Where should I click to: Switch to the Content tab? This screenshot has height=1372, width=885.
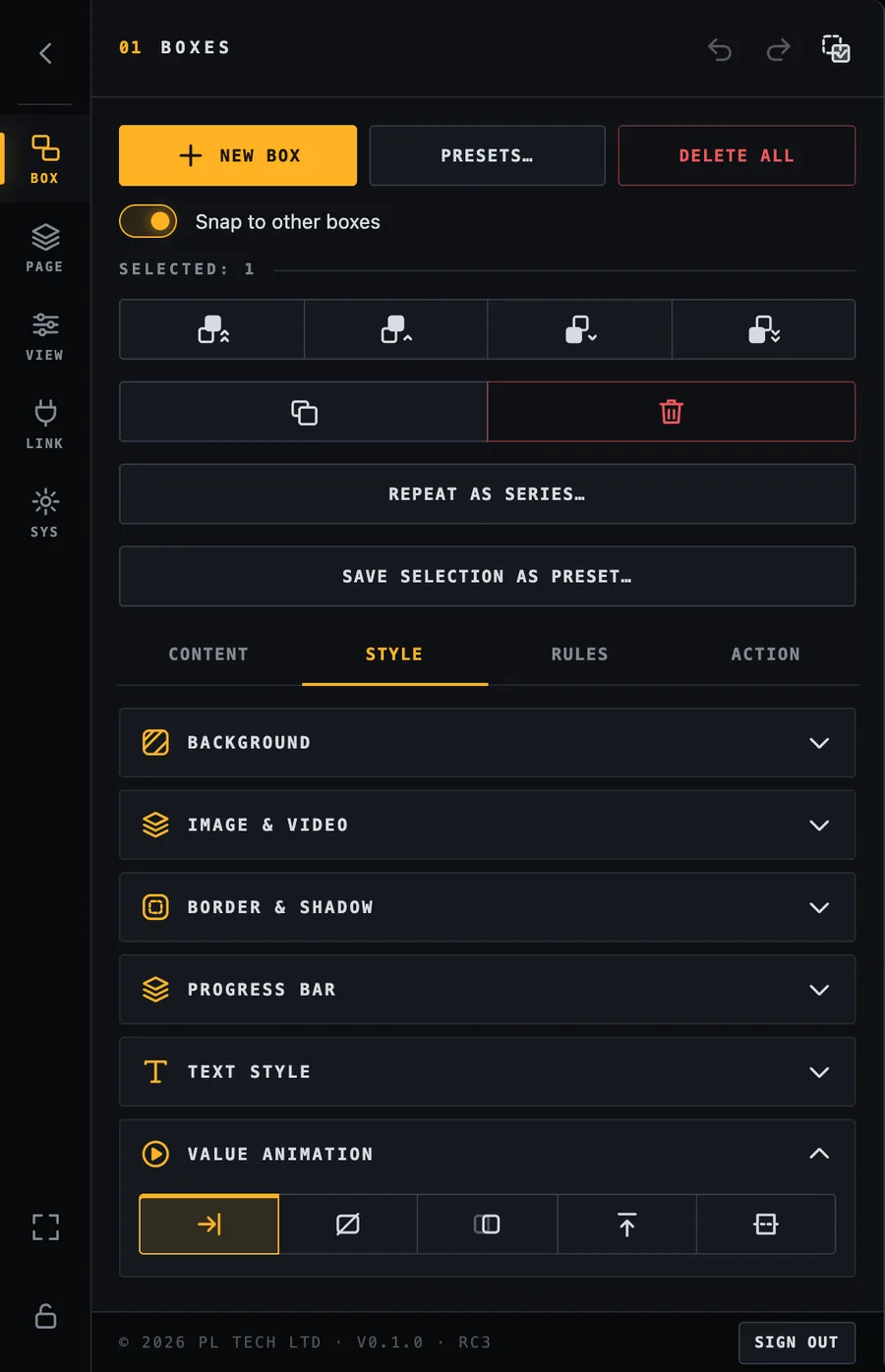208,655
